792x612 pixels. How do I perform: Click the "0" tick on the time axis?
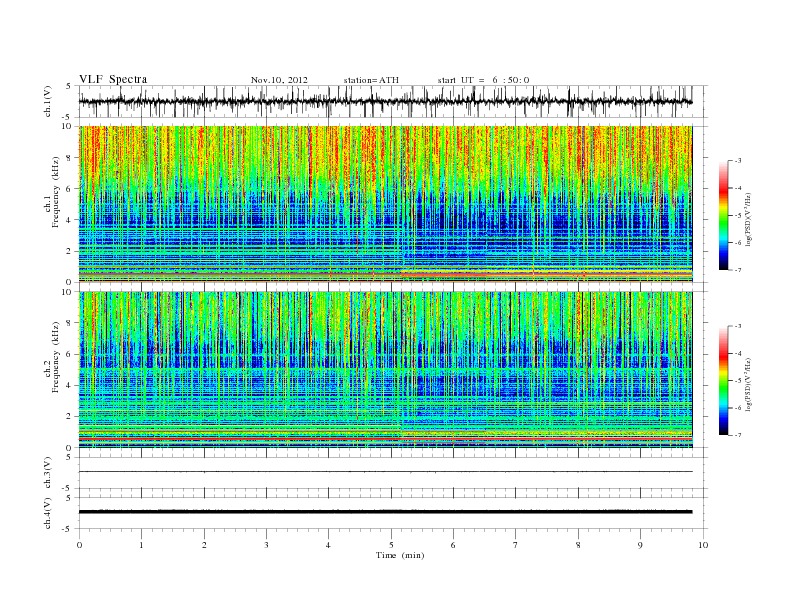(x=79, y=545)
